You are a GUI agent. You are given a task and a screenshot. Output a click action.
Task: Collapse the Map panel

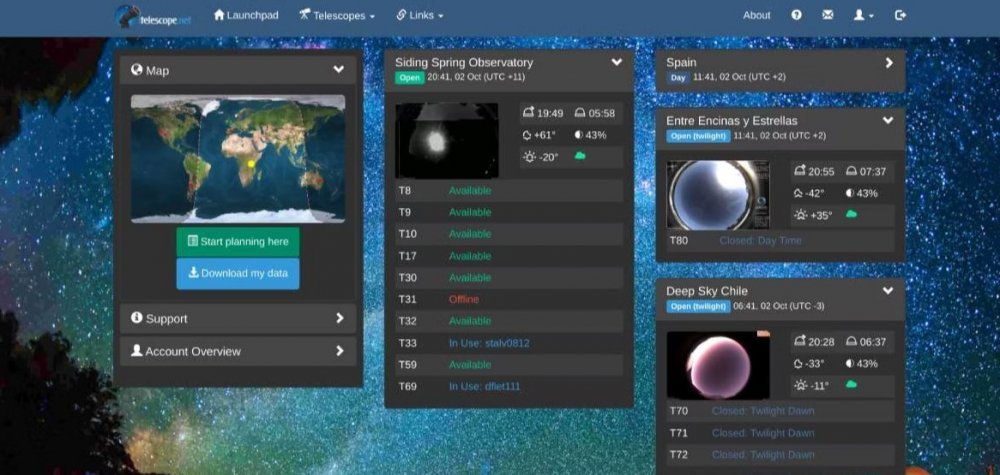[x=339, y=69]
